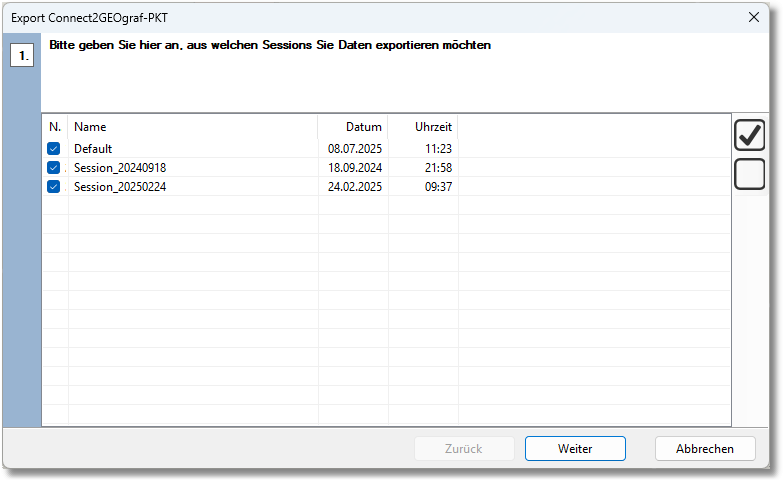Click the N. column header
Image resolution: width=784 pixels, height=483 pixels.
click(55, 127)
